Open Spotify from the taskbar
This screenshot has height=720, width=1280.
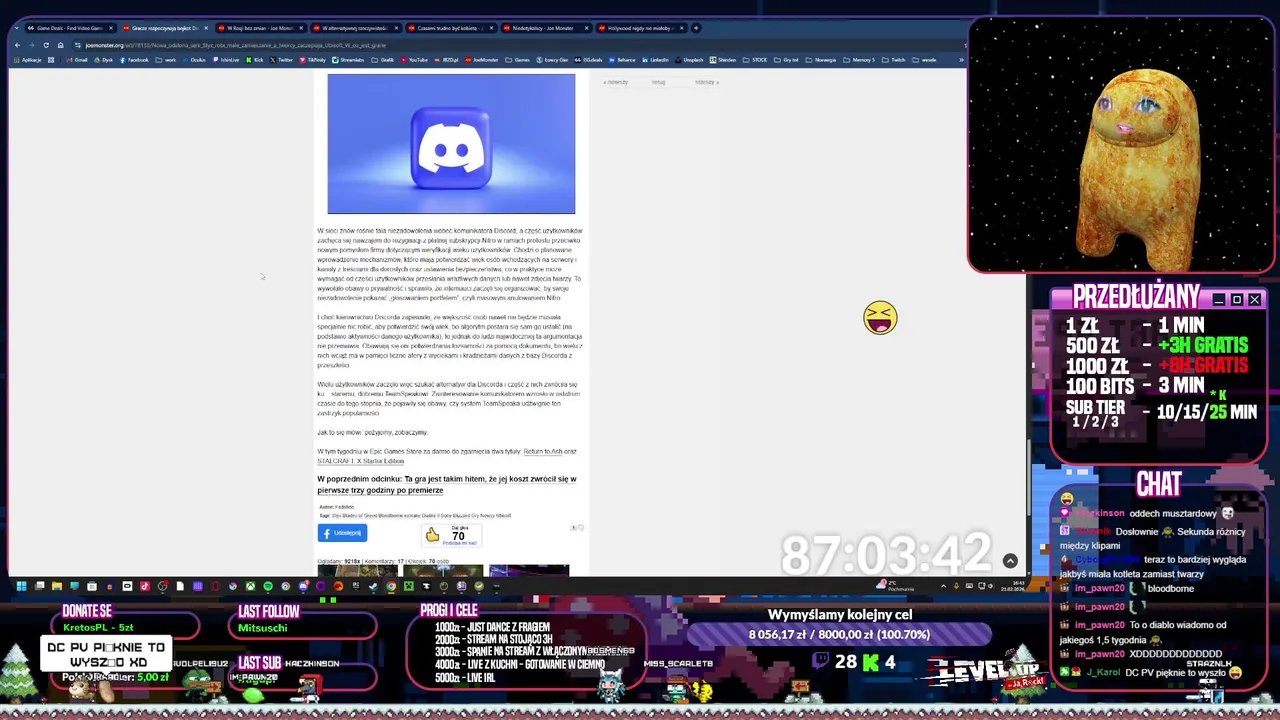coord(268,586)
